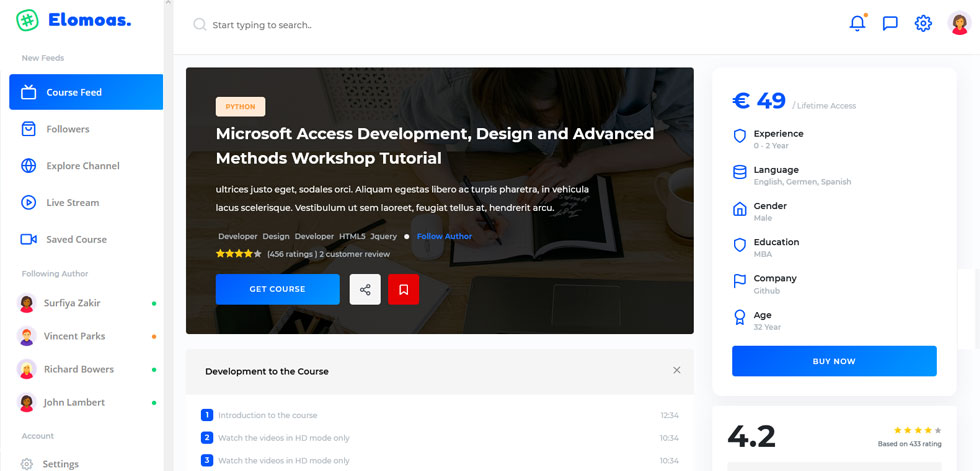This screenshot has height=471, width=980.
Task: Click Follow Author link
Action: [444, 236]
